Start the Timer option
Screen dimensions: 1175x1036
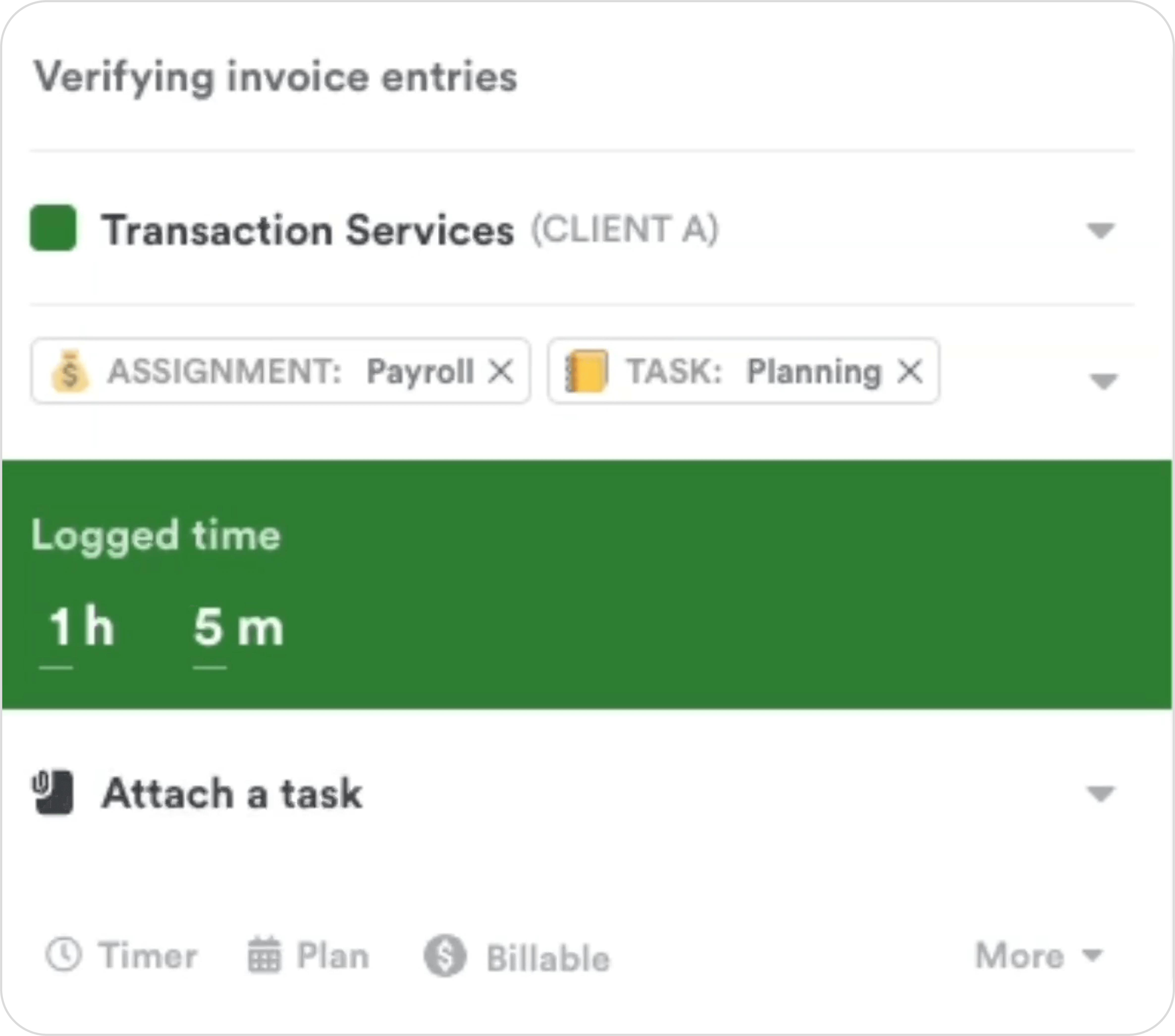pyautogui.click(x=148, y=955)
